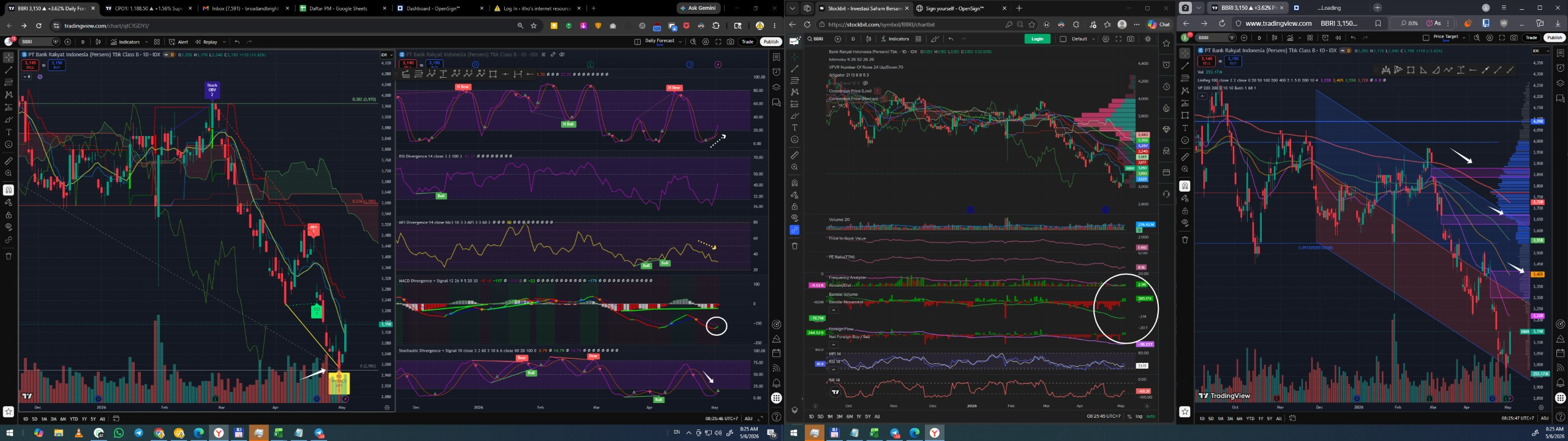
Task: Open the IDR currency dropdown in left chart
Action: point(386,55)
